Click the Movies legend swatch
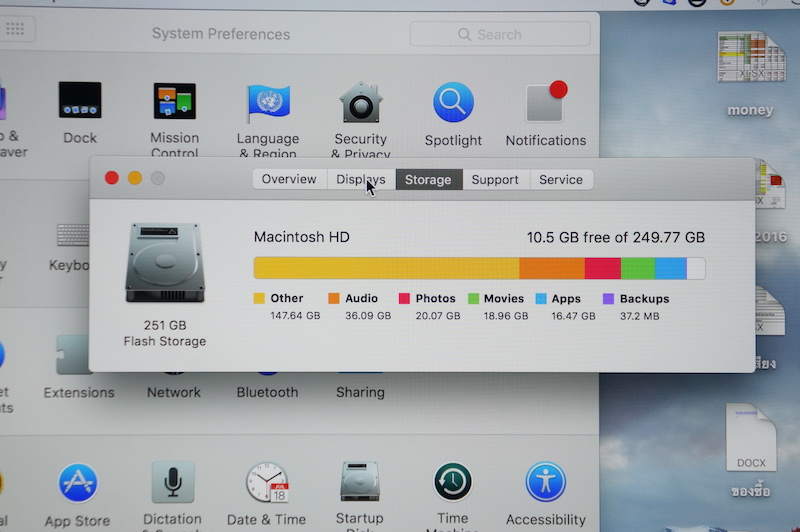This screenshot has width=800, height=532. [473, 298]
